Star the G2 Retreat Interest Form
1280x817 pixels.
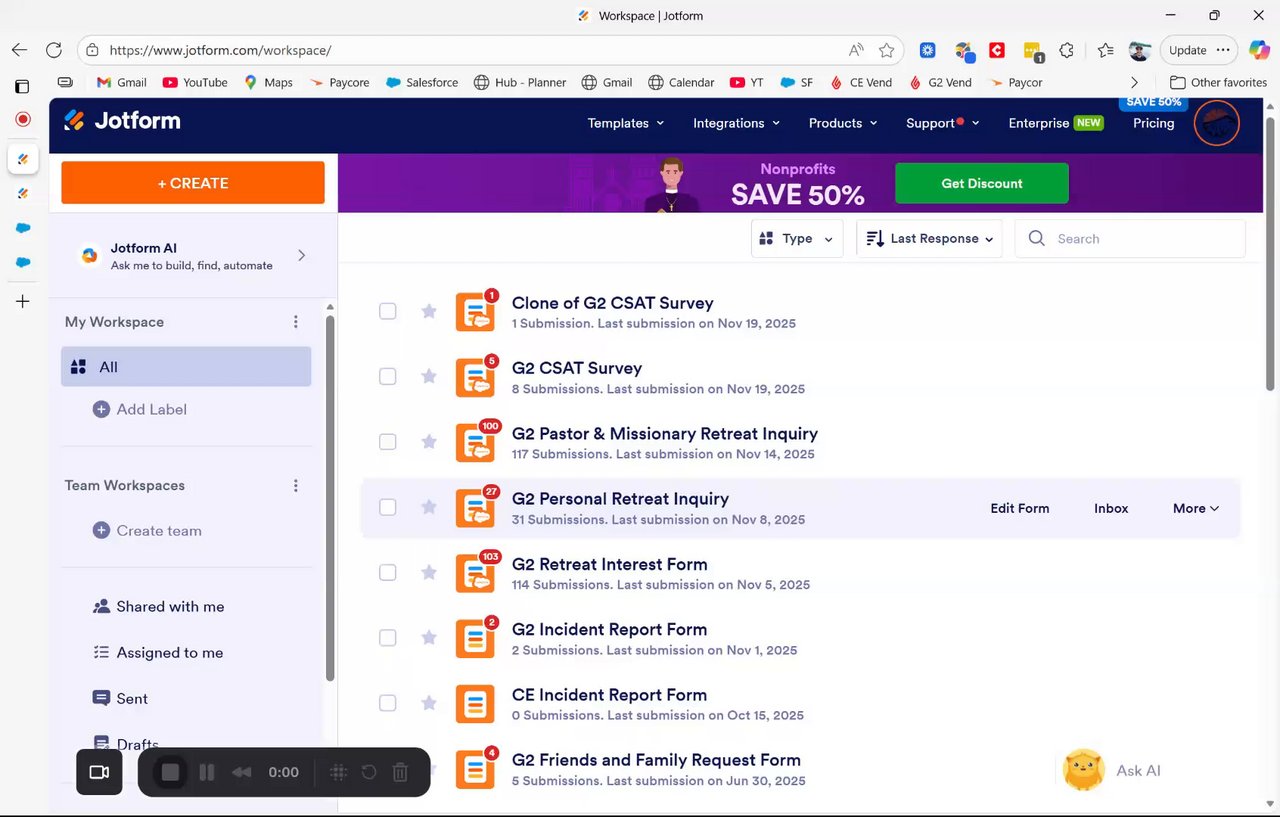click(429, 572)
